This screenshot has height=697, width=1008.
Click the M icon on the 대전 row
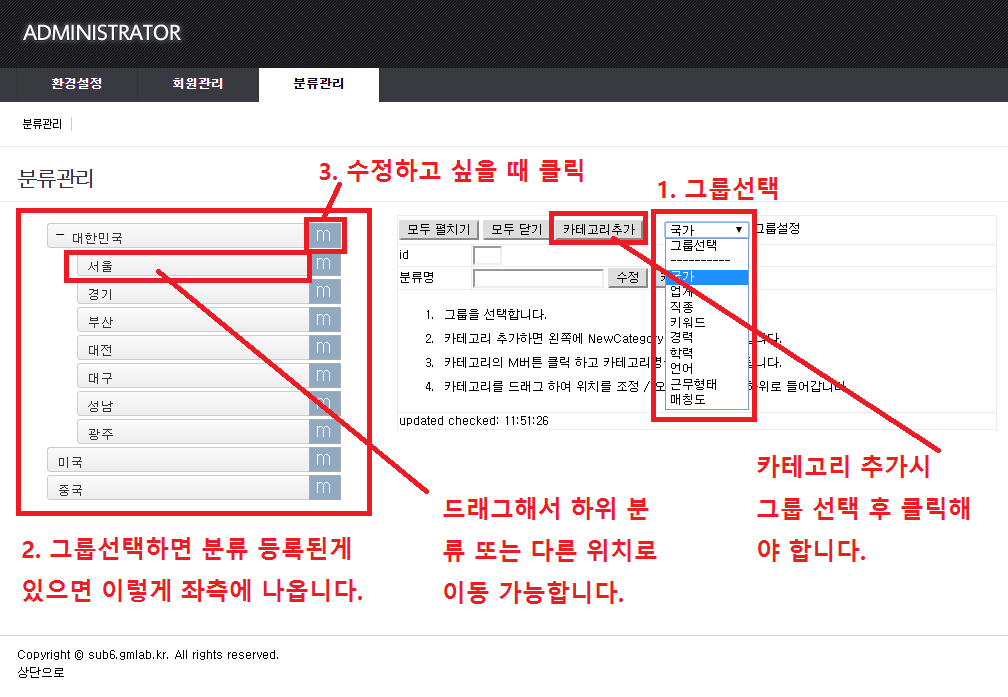pyautogui.click(x=327, y=349)
